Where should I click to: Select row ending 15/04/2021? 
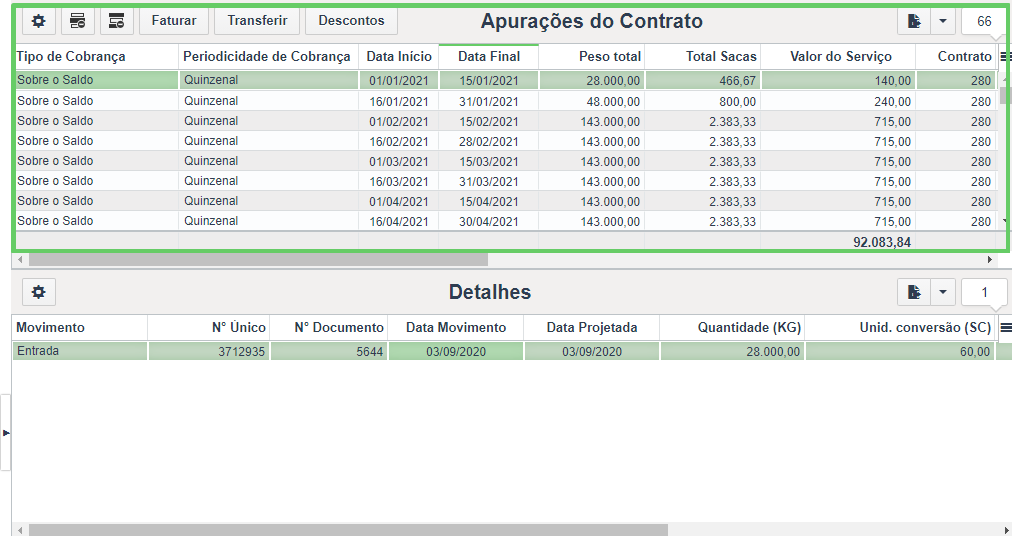click(506, 201)
